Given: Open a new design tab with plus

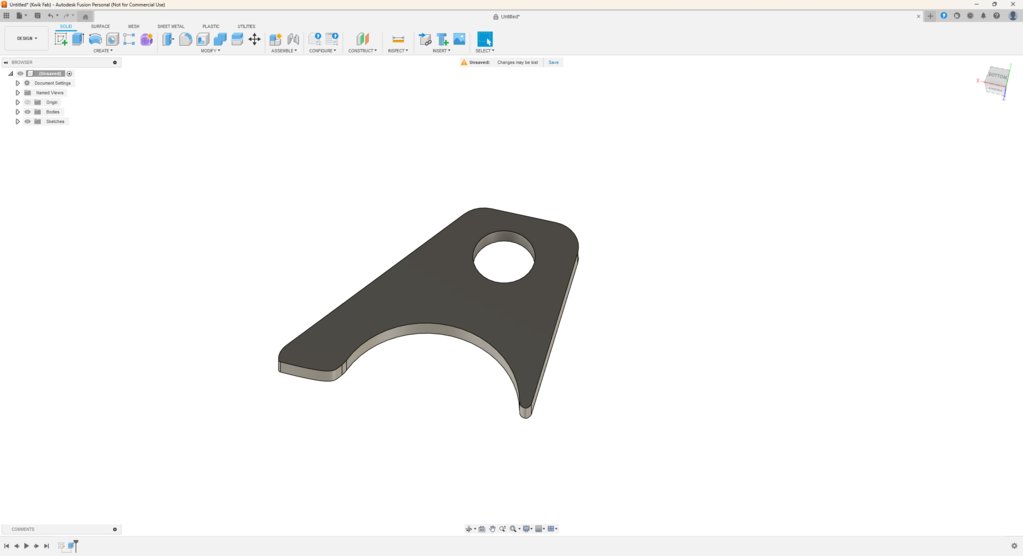Looking at the screenshot, I should [930, 16].
